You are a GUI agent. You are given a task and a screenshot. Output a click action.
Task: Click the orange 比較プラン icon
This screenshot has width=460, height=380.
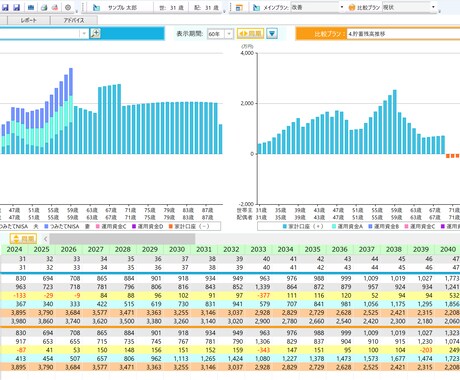[351, 7]
